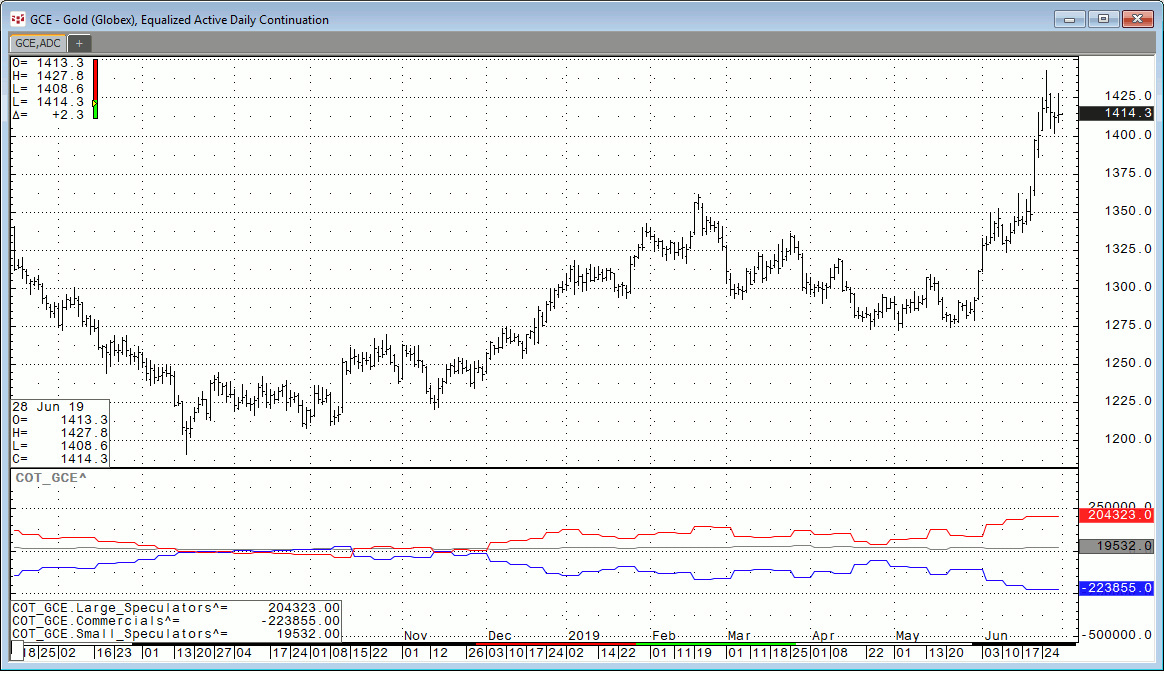
Task: Click the small box at time axis start
Action: click(x=17, y=652)
